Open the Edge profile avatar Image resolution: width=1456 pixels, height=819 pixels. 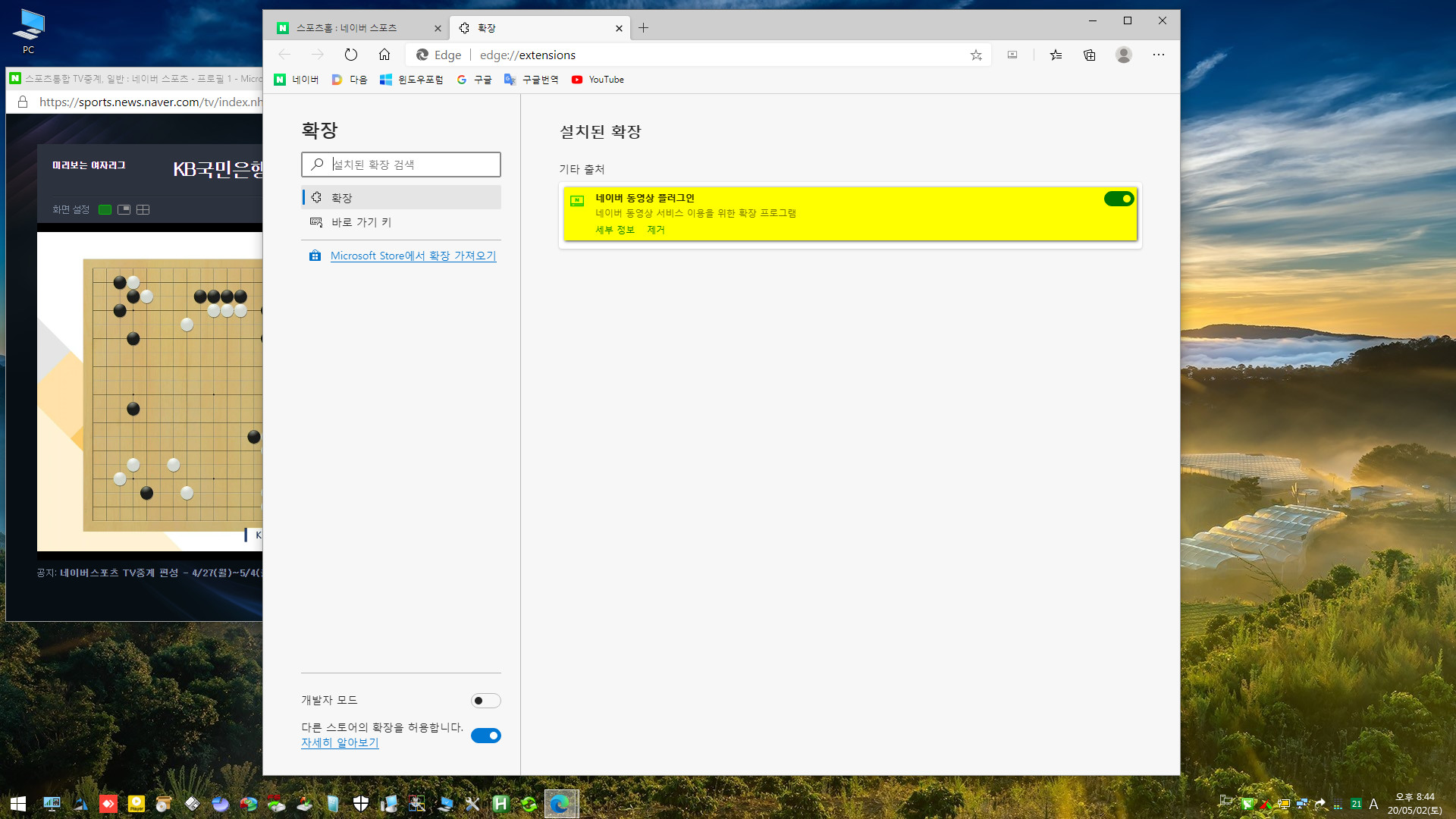1124,55
